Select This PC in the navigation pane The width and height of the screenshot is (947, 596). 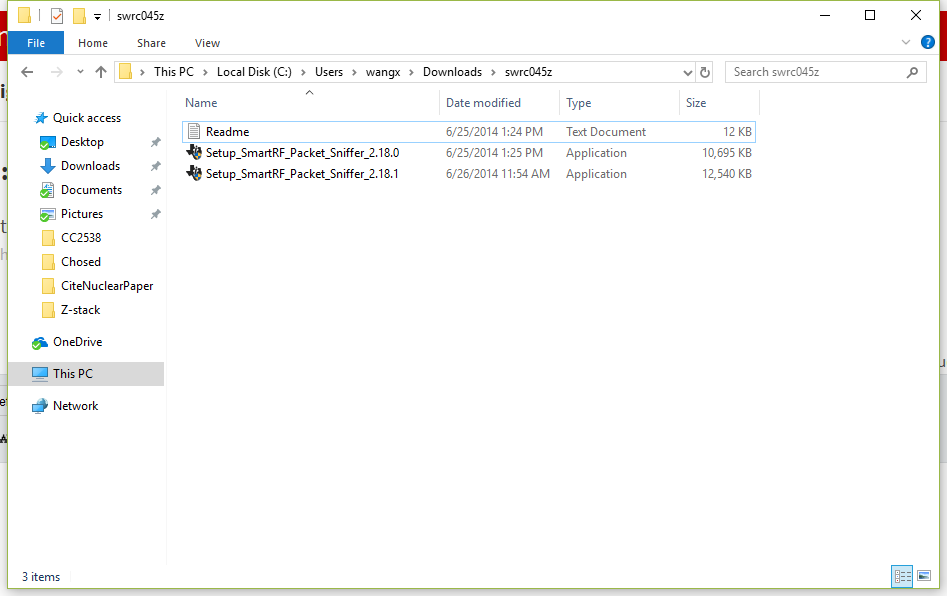pyautogui.click(x=86, y=374)
